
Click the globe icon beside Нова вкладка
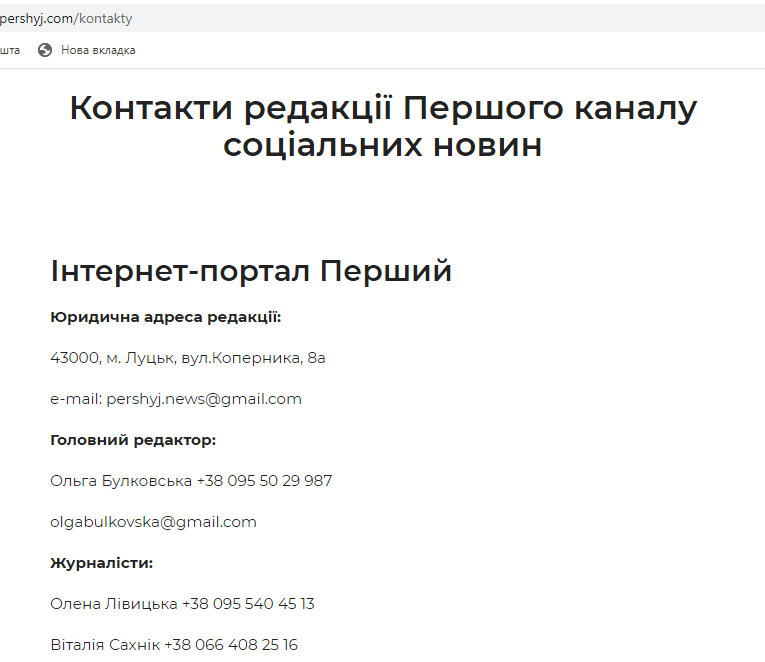point(45,50)
